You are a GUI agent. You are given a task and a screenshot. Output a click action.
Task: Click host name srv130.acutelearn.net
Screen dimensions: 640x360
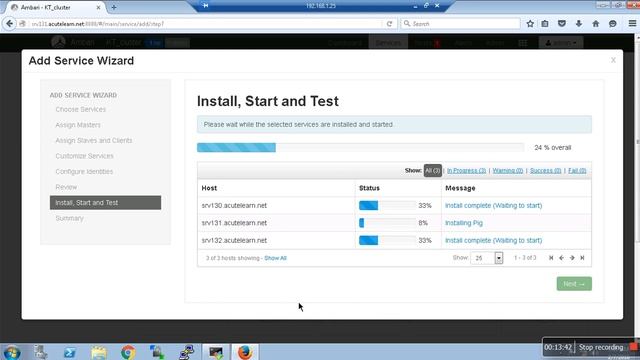[x=234, y=205]
